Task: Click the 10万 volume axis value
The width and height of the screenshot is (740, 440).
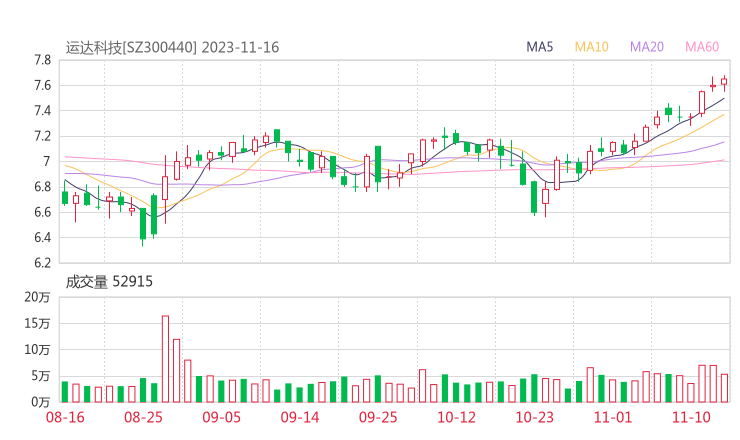Action: (x=37, y=350)
